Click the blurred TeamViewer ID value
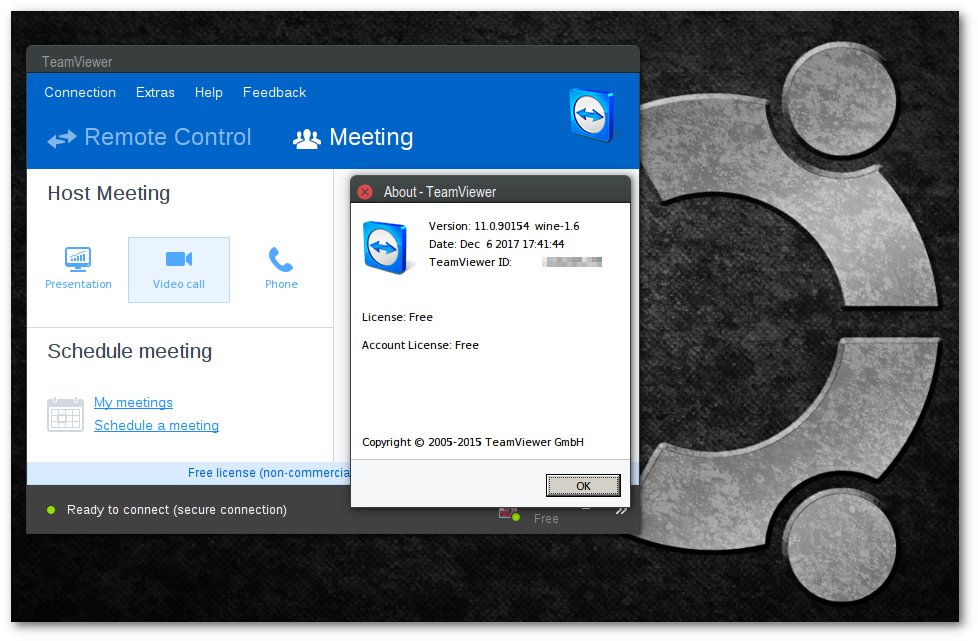This screenshot has height=641, width=978. [x=572, y=262]
